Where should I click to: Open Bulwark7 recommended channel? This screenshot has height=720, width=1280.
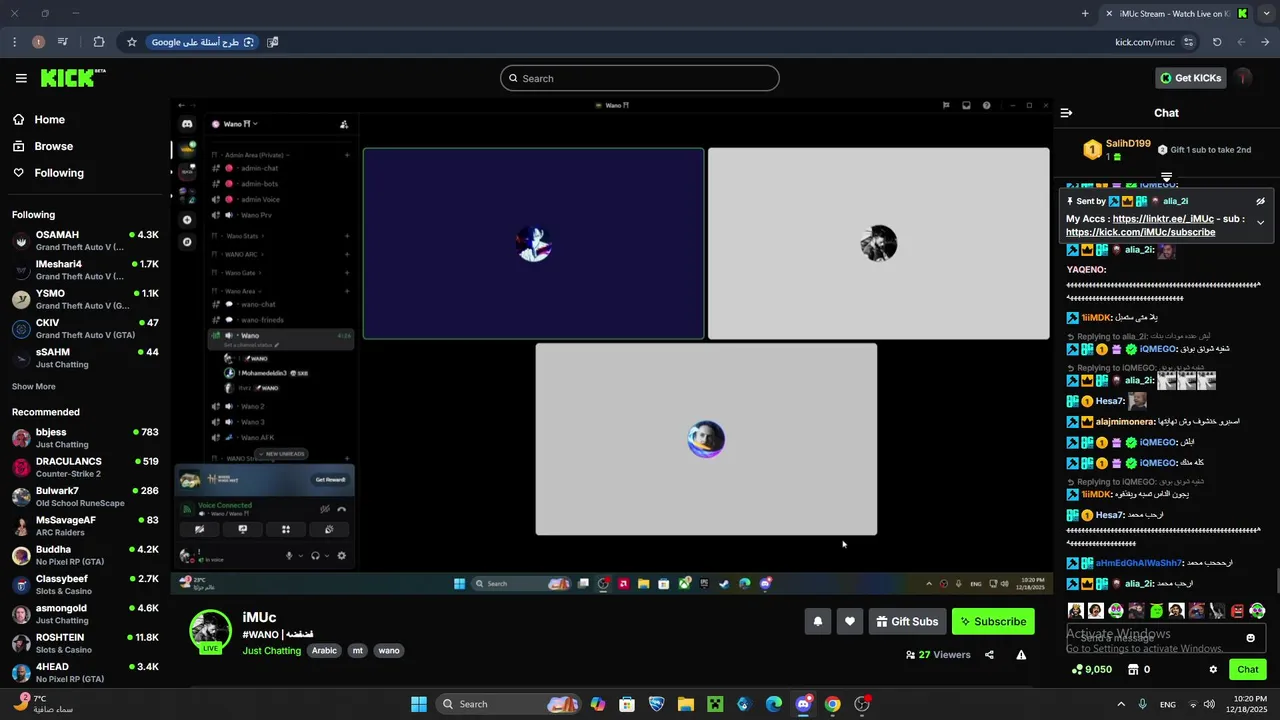coord(85,496)
